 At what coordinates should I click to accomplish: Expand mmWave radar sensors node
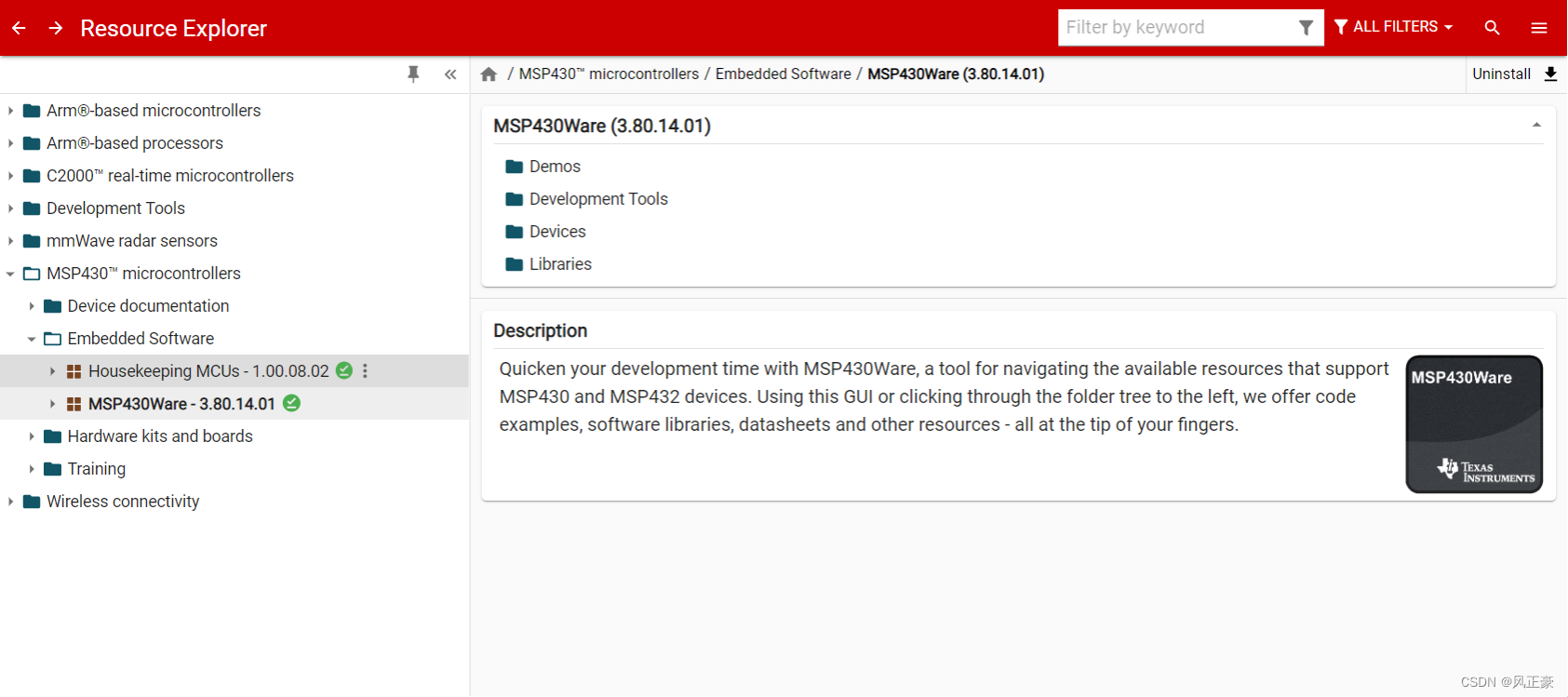click(x=10, y=241)
